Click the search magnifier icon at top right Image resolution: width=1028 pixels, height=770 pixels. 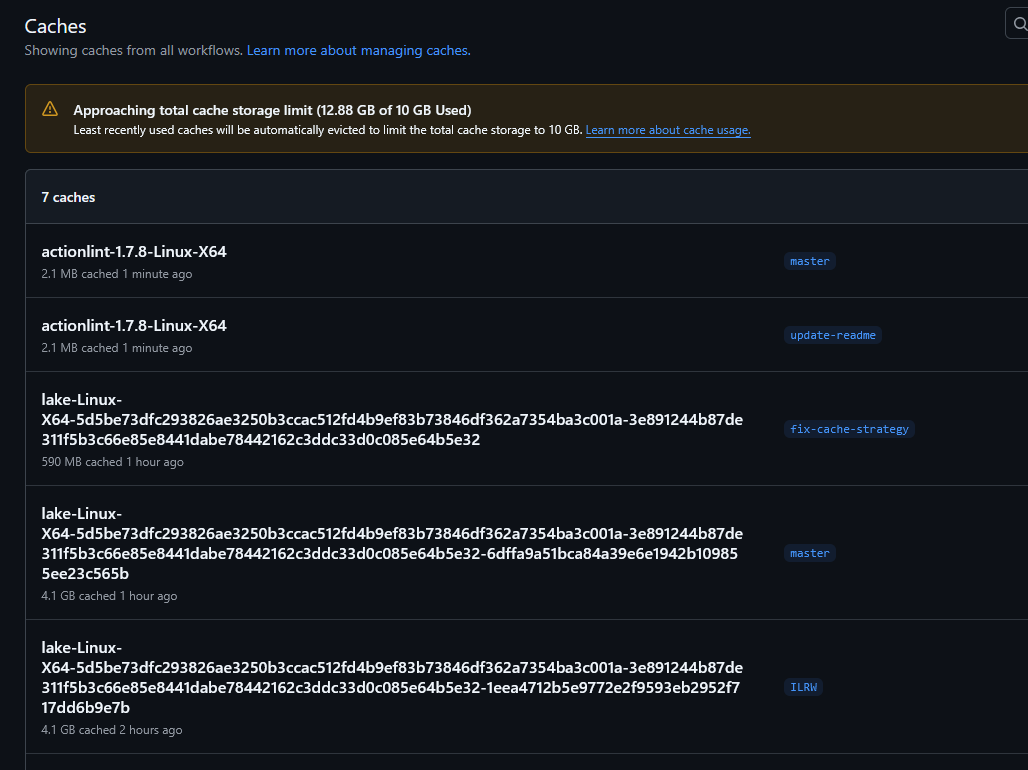1019,25
